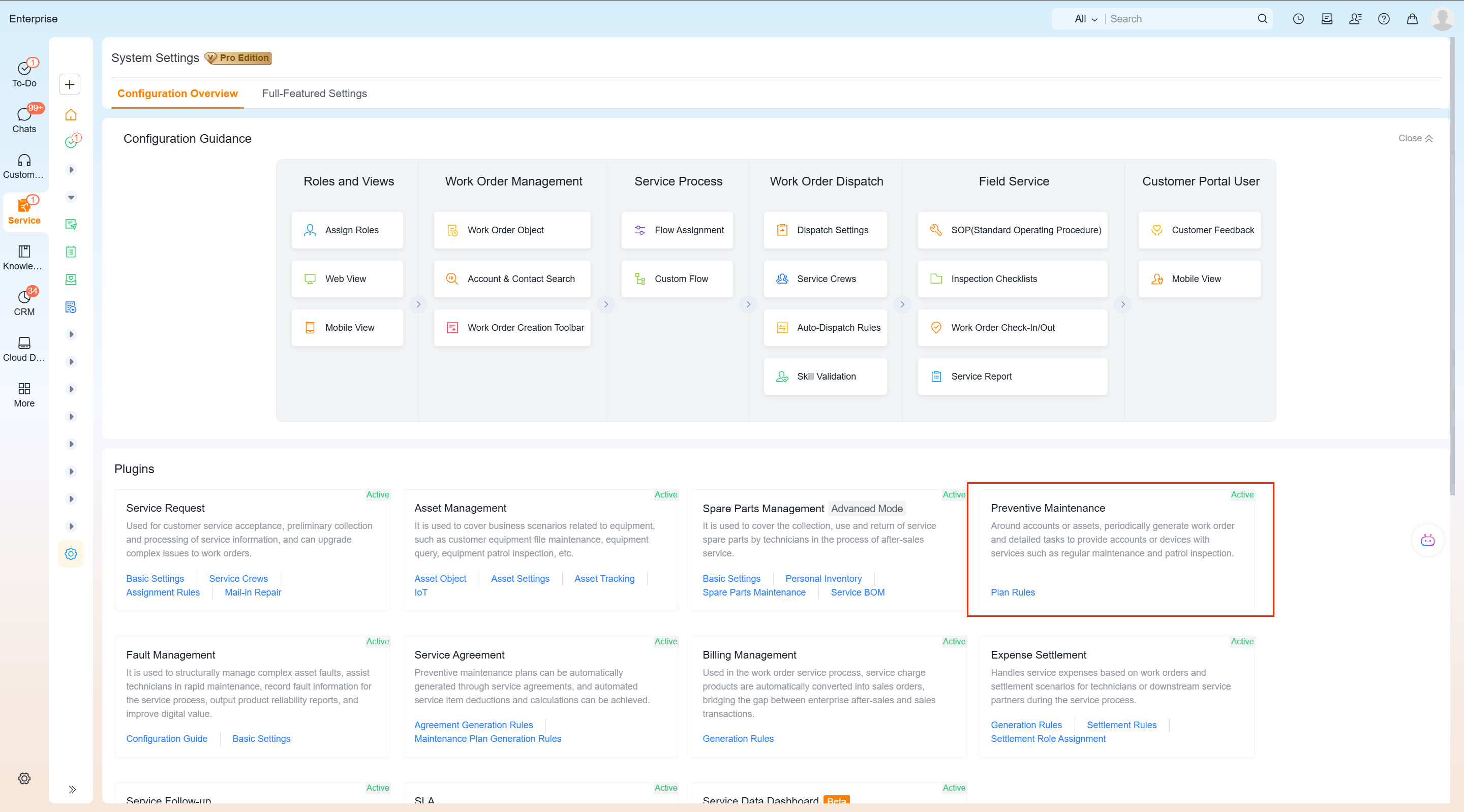The width and height of the screenshot is (1464, 812).
Task: Open the contacts list icon in the header
Action: coord(1355,19)
